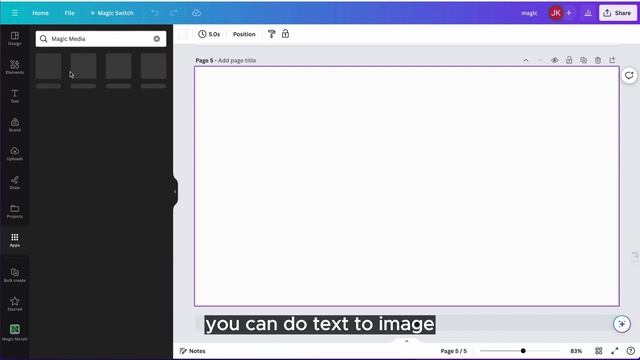
Task: Click the blank page 5 canvas
Action: tap(407, 186)
